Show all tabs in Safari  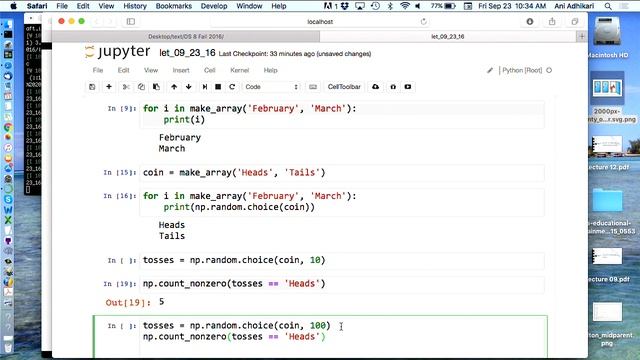click(x=575, y=22)
